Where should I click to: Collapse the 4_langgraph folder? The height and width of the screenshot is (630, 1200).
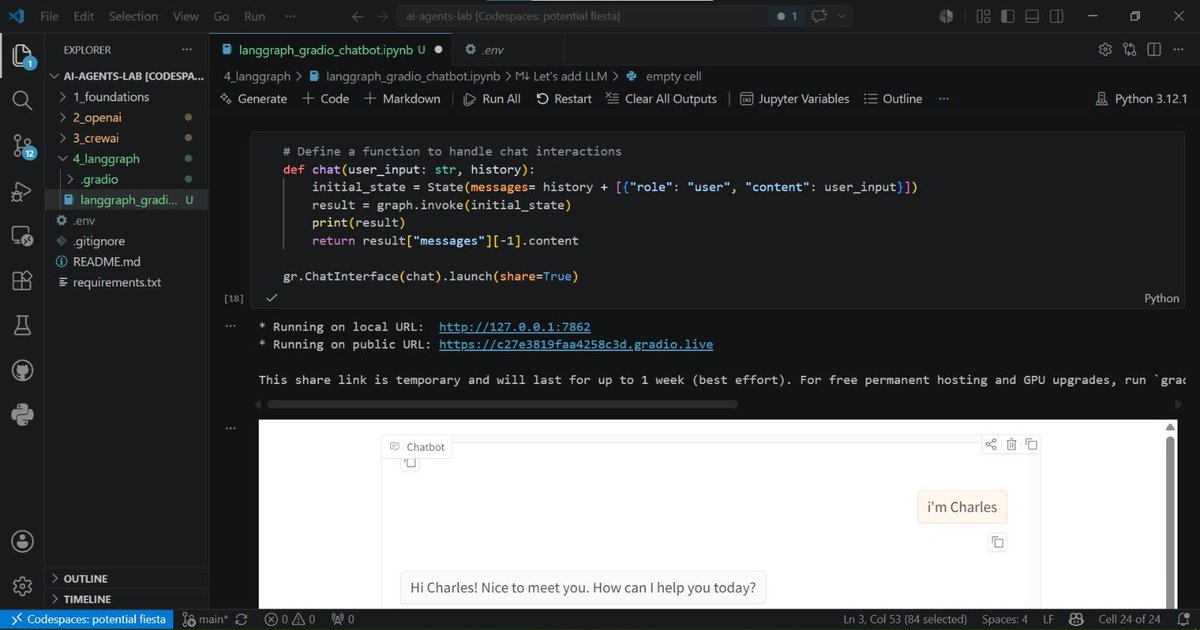pos(106,159)
